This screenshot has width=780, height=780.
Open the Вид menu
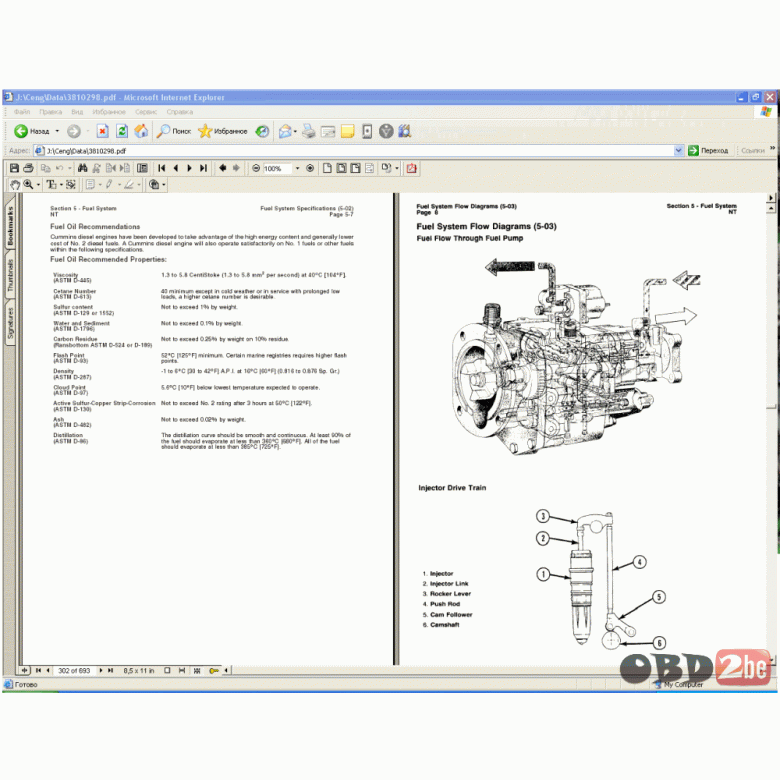[x=77, y=112]
